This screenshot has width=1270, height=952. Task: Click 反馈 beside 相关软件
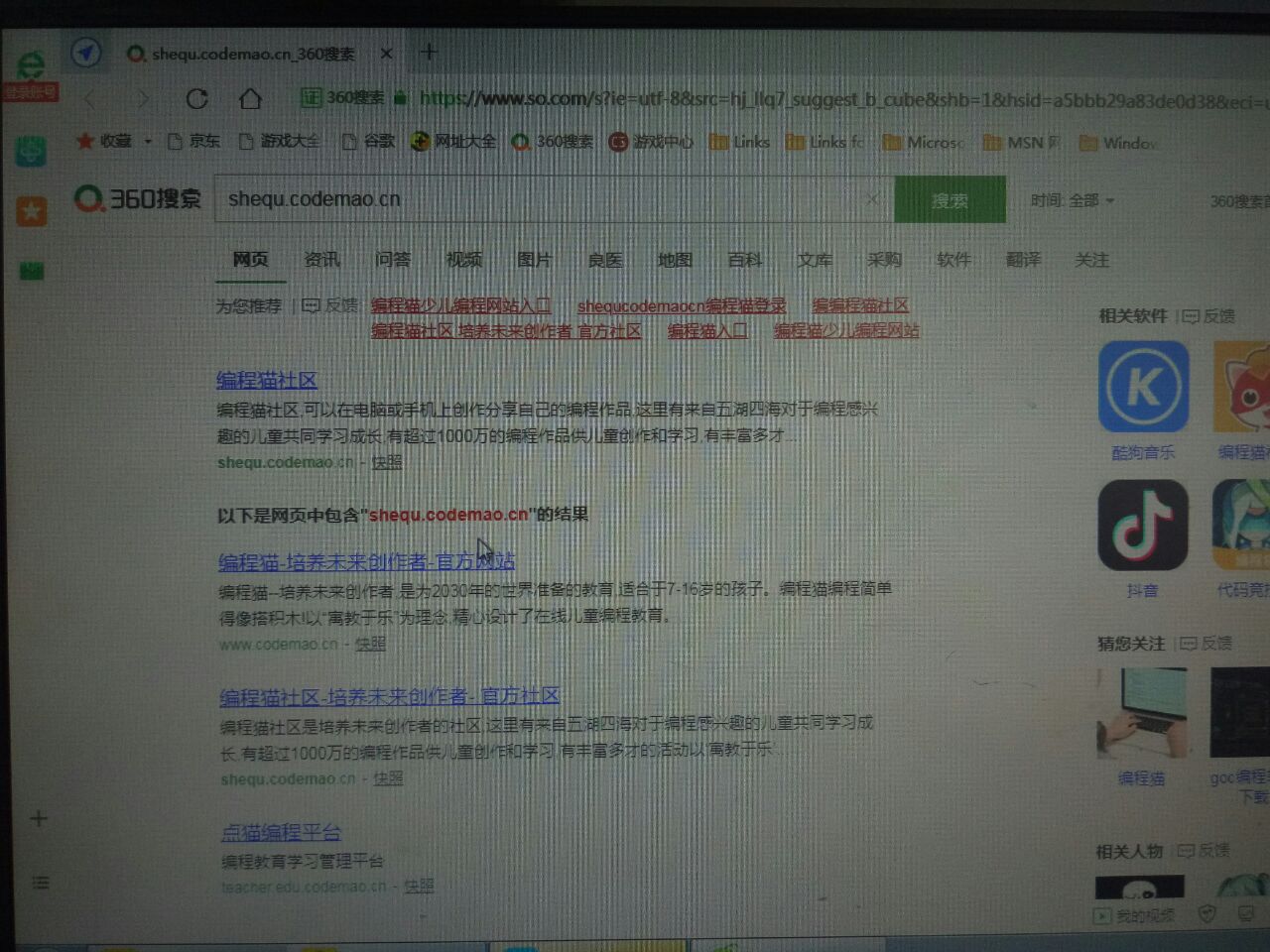(x=1208, y=315)
